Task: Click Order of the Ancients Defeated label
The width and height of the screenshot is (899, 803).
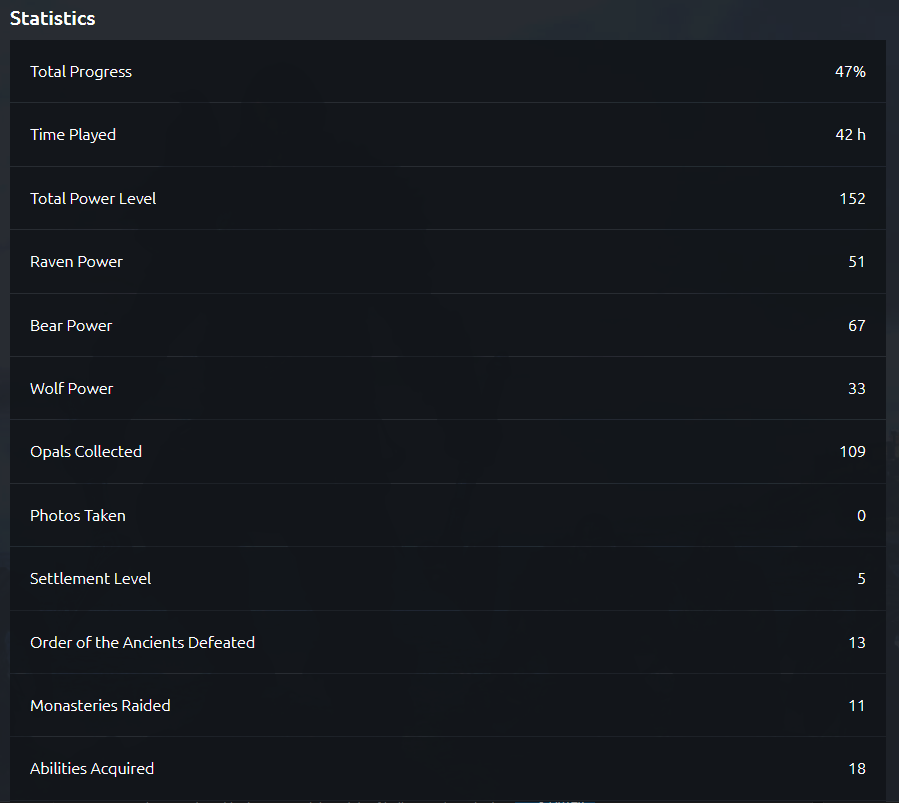Action: click(x=142, y=642)
